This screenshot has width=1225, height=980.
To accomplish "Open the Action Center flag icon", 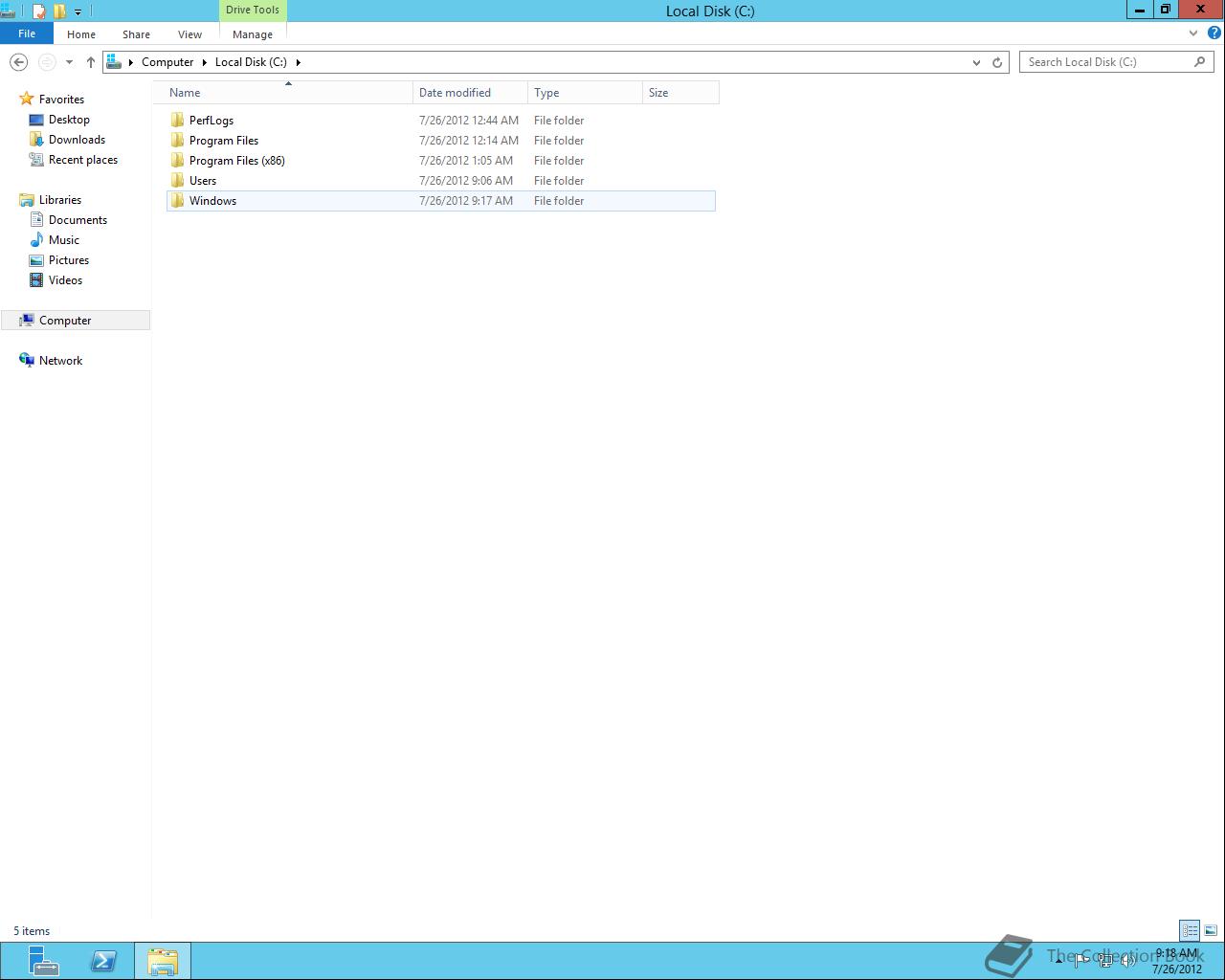I will [1080, 961].
